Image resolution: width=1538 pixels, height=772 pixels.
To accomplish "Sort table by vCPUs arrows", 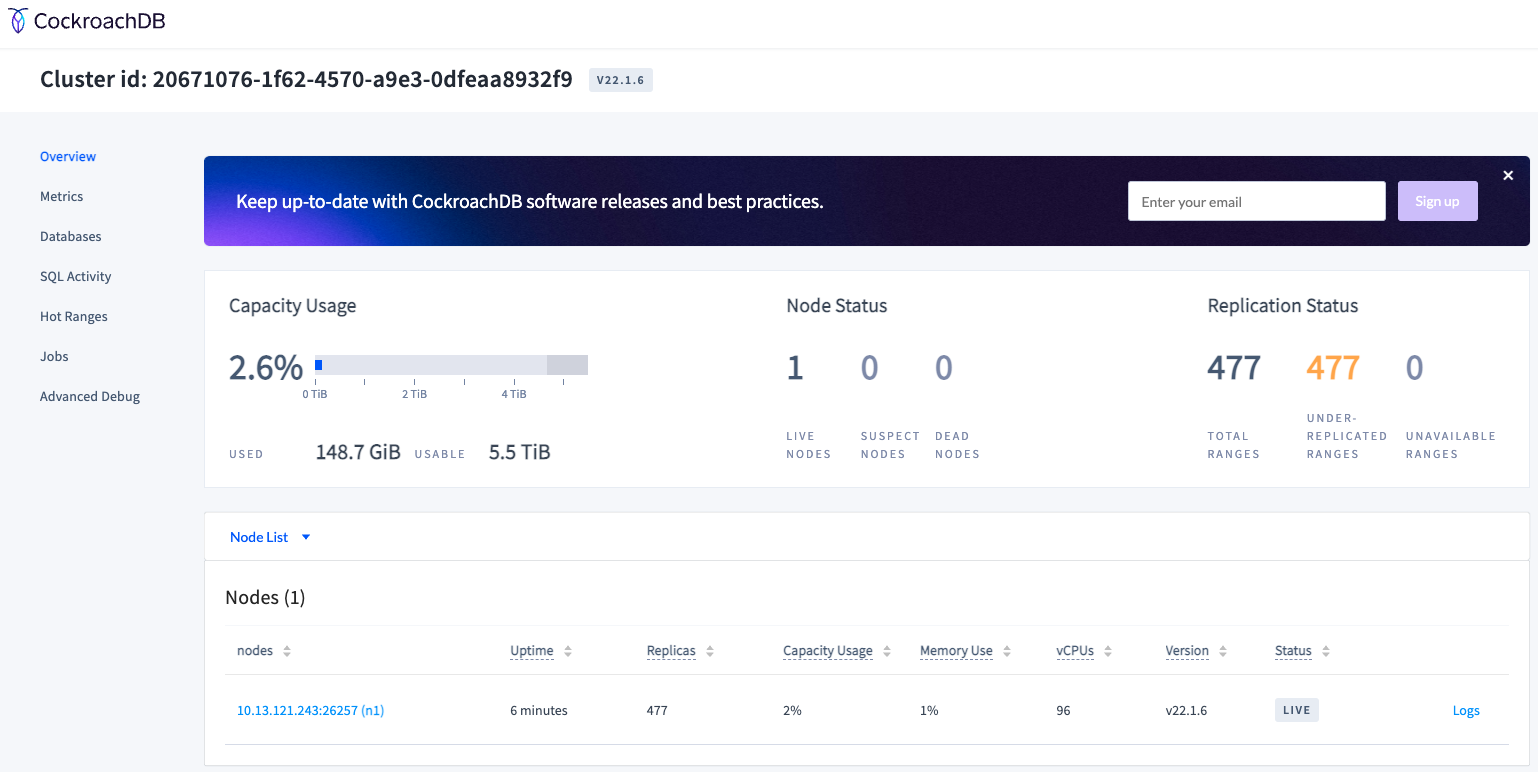I will coord(1108,651).
